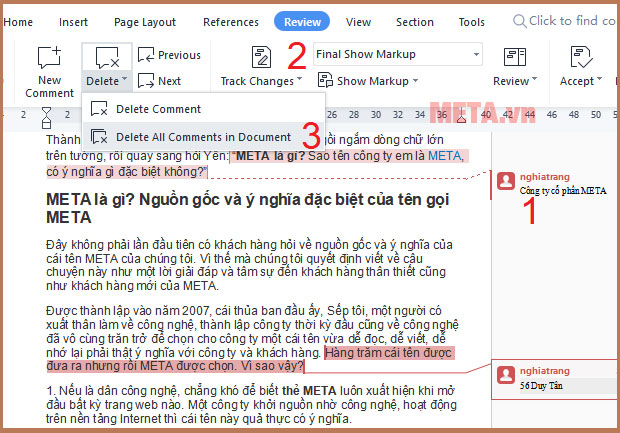Image resolution: width=620 pixels, height=433 pixels.
Task: Click paragraph starting 'Được thành lập vào năm 2007'
Action: coord(252,338)
